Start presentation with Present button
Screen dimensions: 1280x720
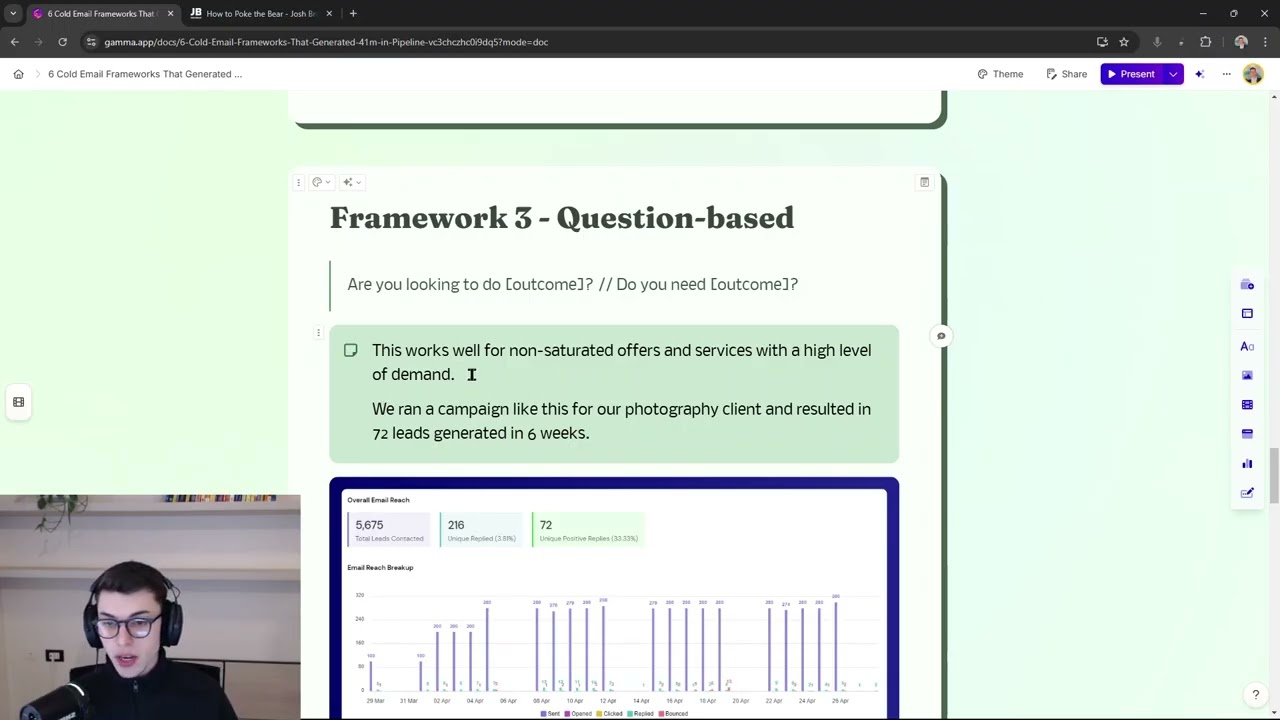point(1131,74)
